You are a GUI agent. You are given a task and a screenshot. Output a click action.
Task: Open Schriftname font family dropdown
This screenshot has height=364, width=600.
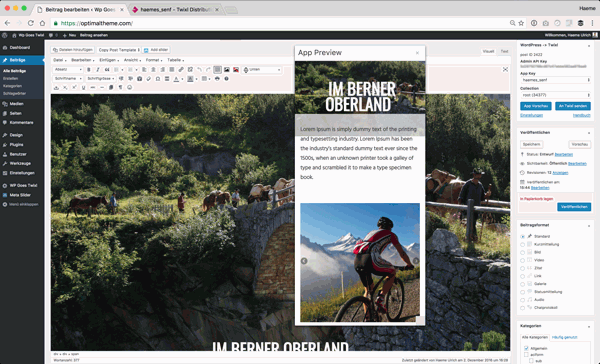68,78
